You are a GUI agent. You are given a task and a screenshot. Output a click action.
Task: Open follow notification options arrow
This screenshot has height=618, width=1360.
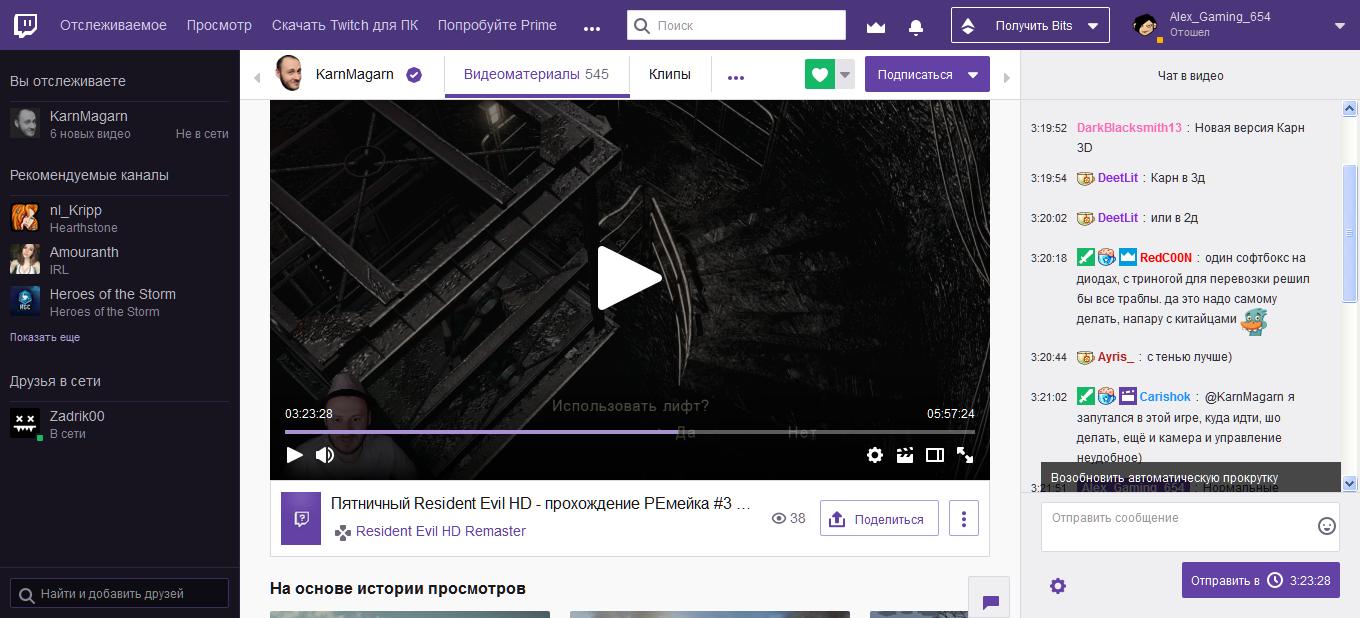click(x=846, y=74)
